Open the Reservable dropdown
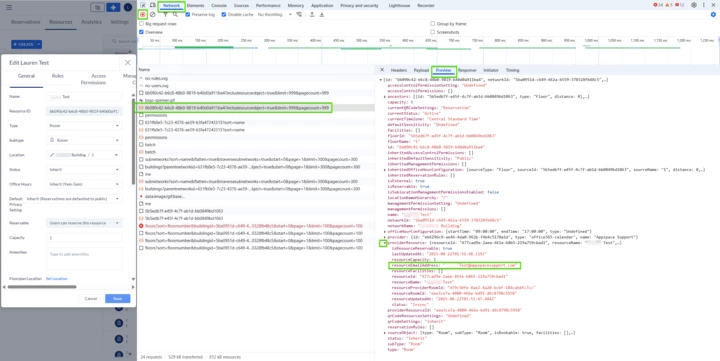The image size is (720, 361). click(84, 223)
